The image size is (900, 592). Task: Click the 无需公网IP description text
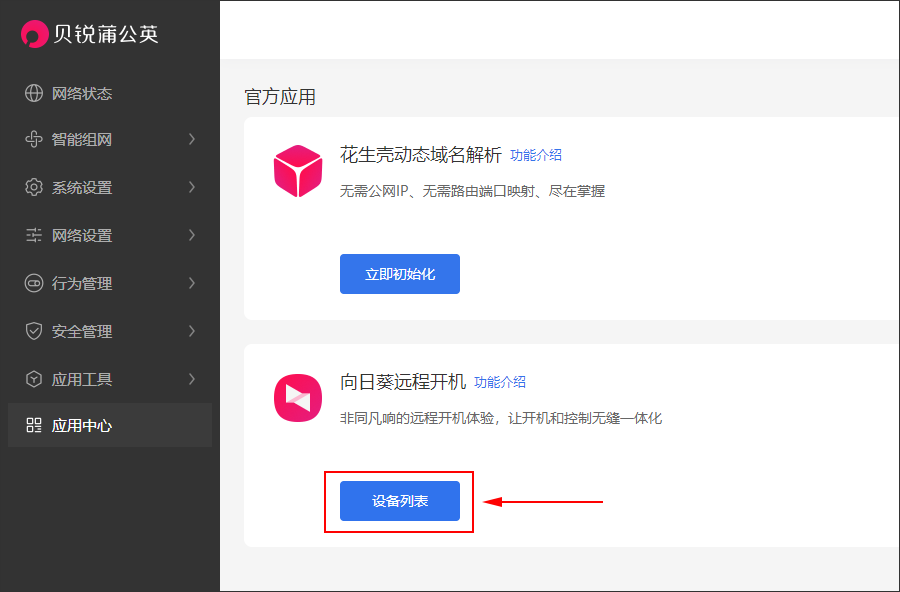472,191
